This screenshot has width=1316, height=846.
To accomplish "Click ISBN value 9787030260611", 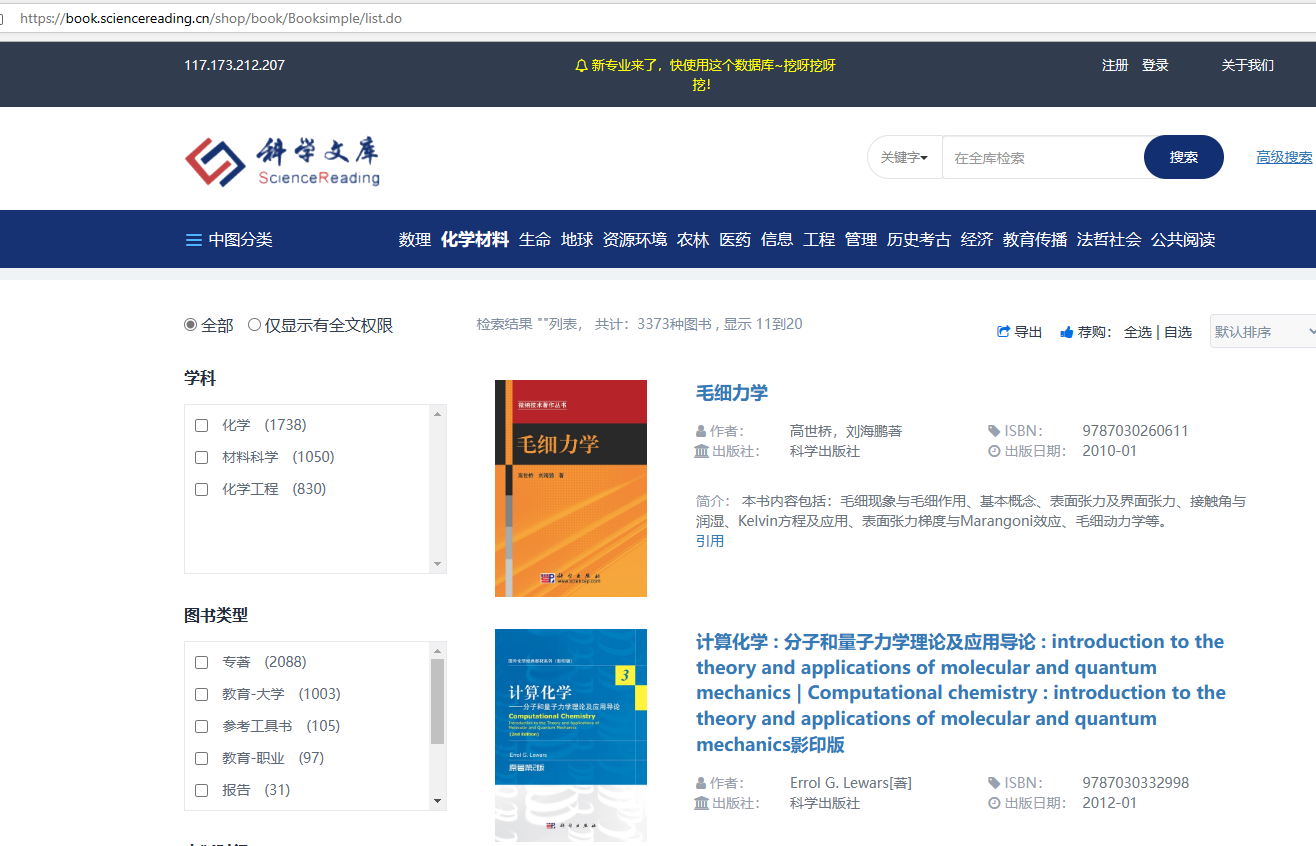I will coord(1135,431).
